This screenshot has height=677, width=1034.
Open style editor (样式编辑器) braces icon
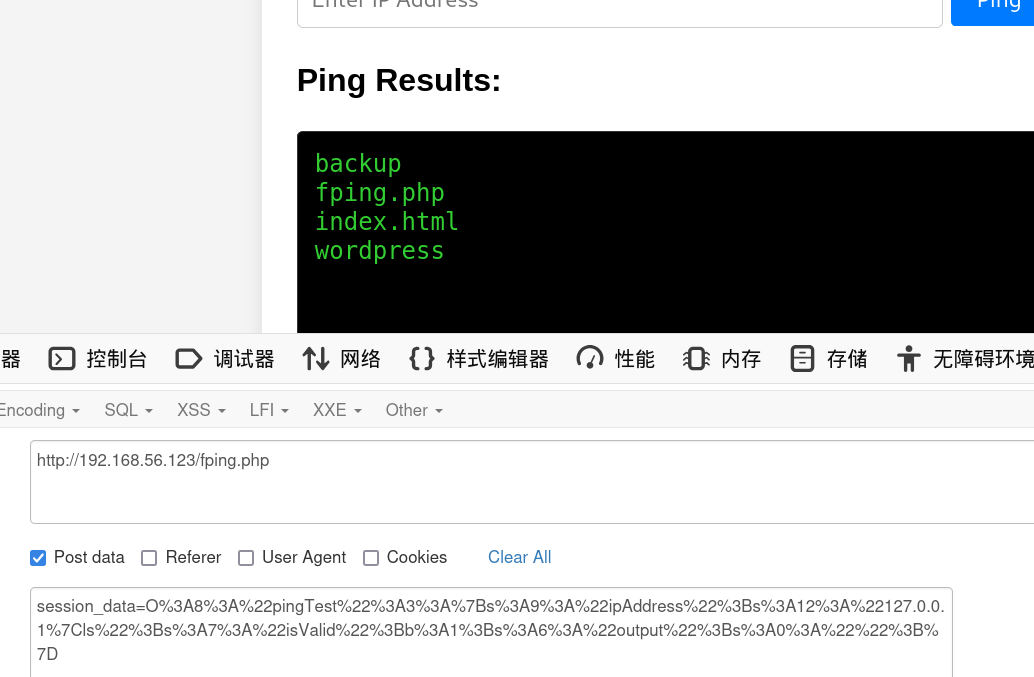coord(422,359)
